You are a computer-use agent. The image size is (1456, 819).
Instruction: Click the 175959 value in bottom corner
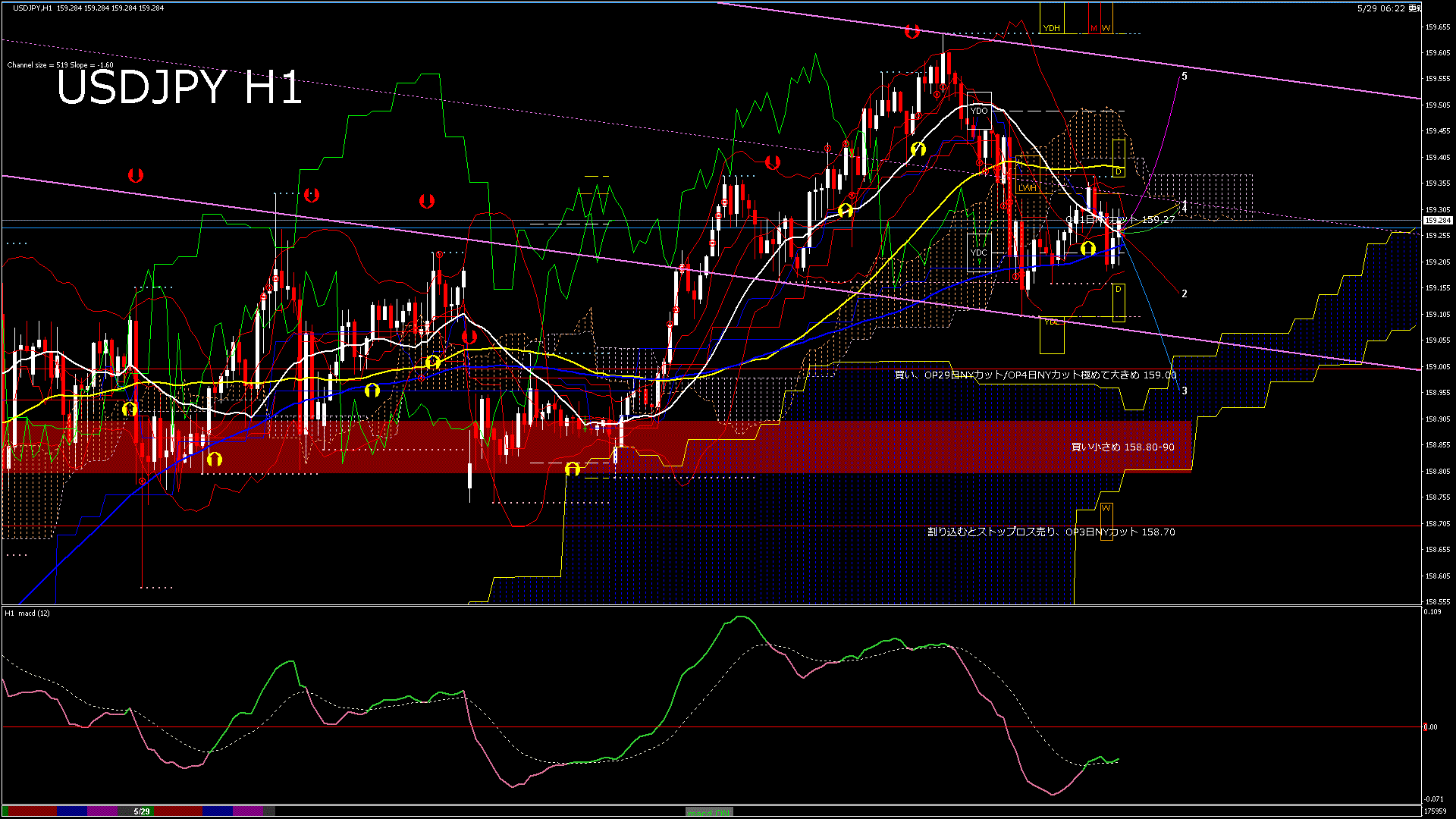pyautogui.click(x=1436, y=811)
